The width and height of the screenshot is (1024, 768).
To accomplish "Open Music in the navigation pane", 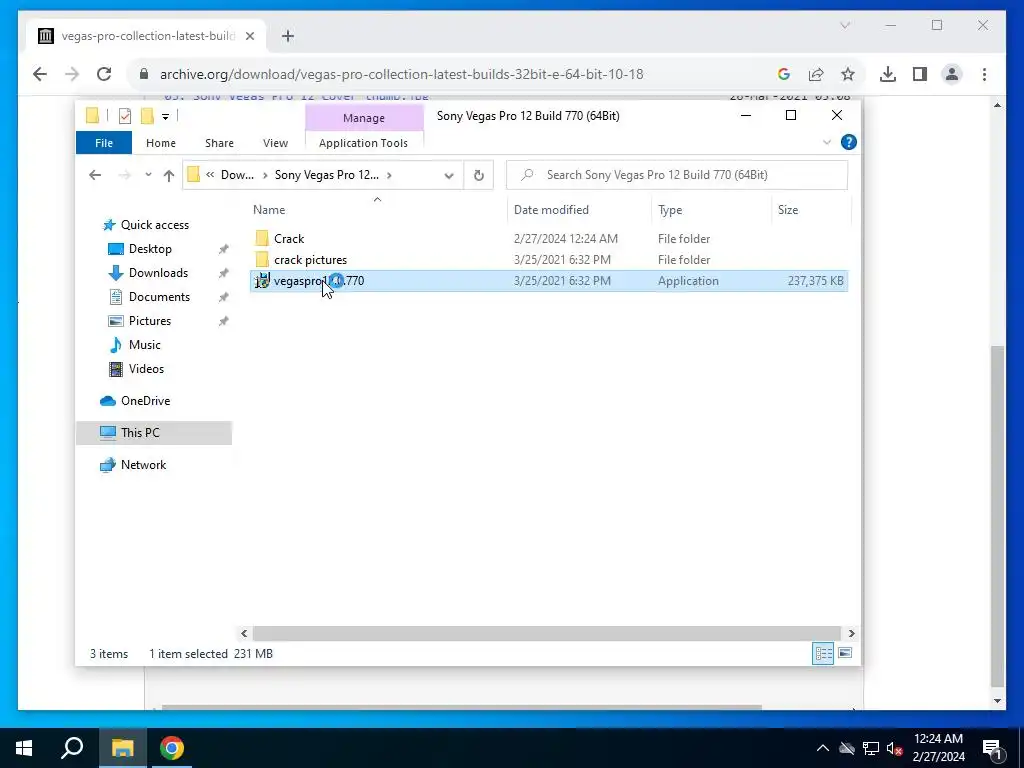I will (x=144, y=345).
